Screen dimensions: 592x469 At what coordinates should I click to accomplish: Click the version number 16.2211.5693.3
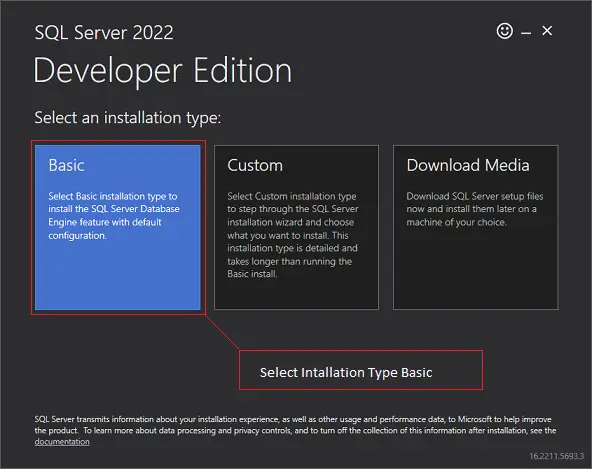557,456
